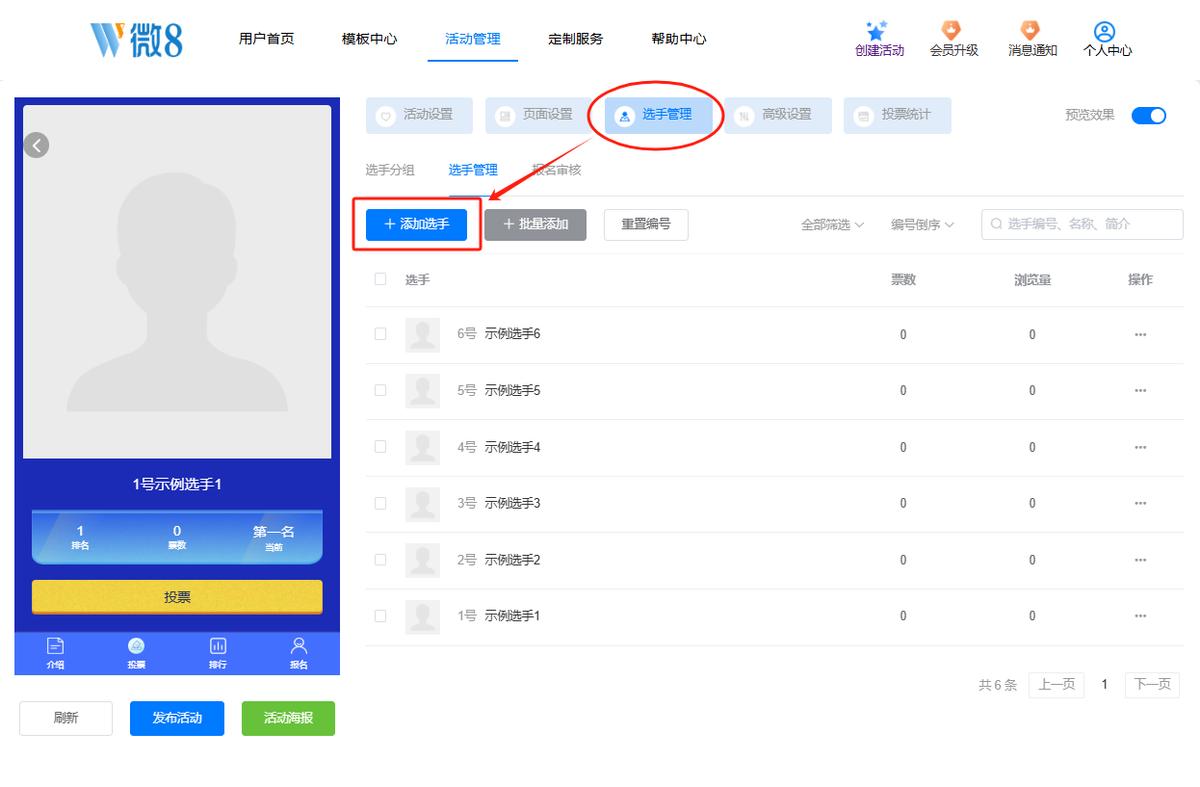Open more actions for 示例选手4
This screenshot has width=1200, height=787.
point(1140,447)
